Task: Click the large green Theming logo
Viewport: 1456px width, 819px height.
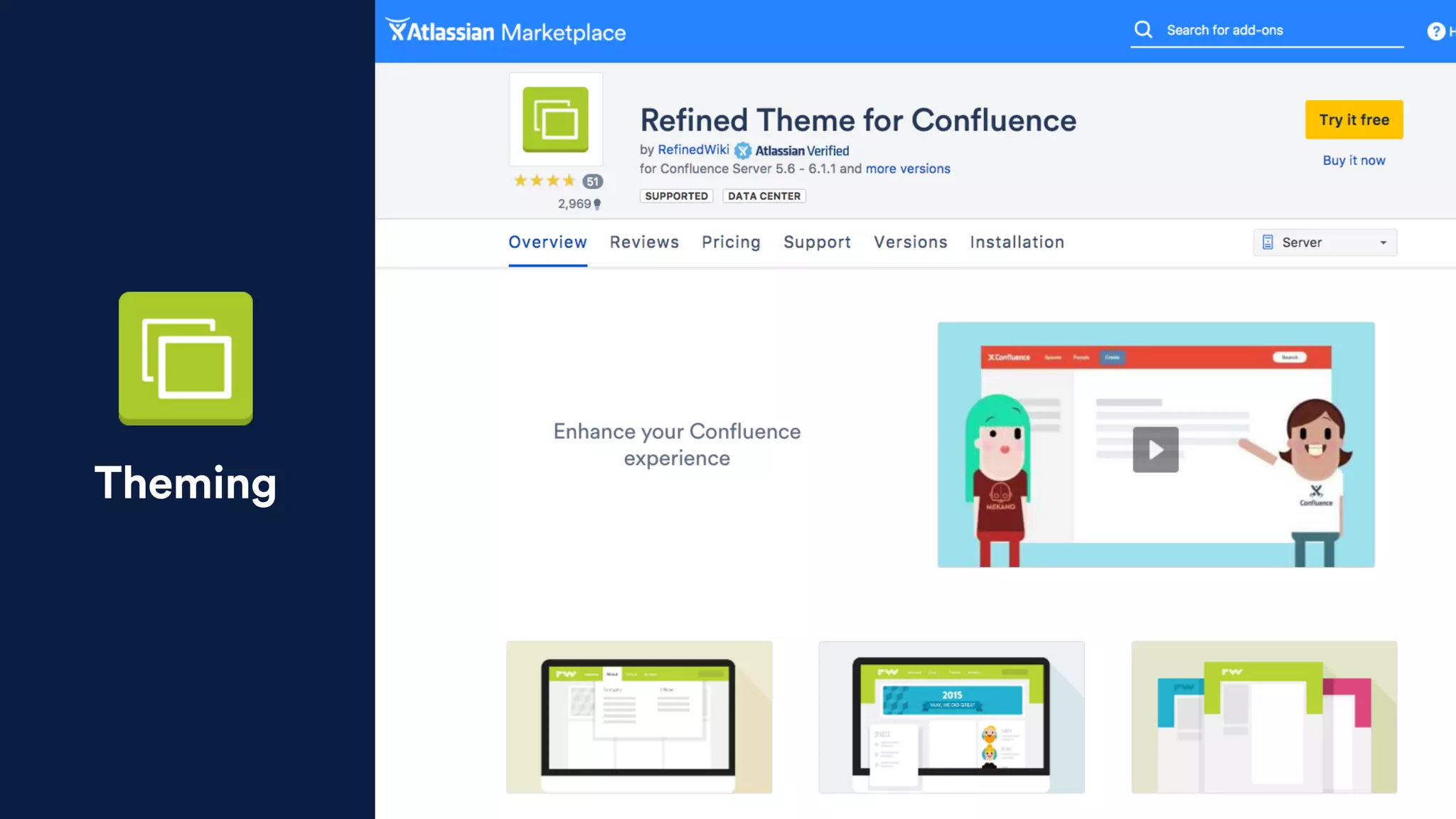Action: (186, 358)
